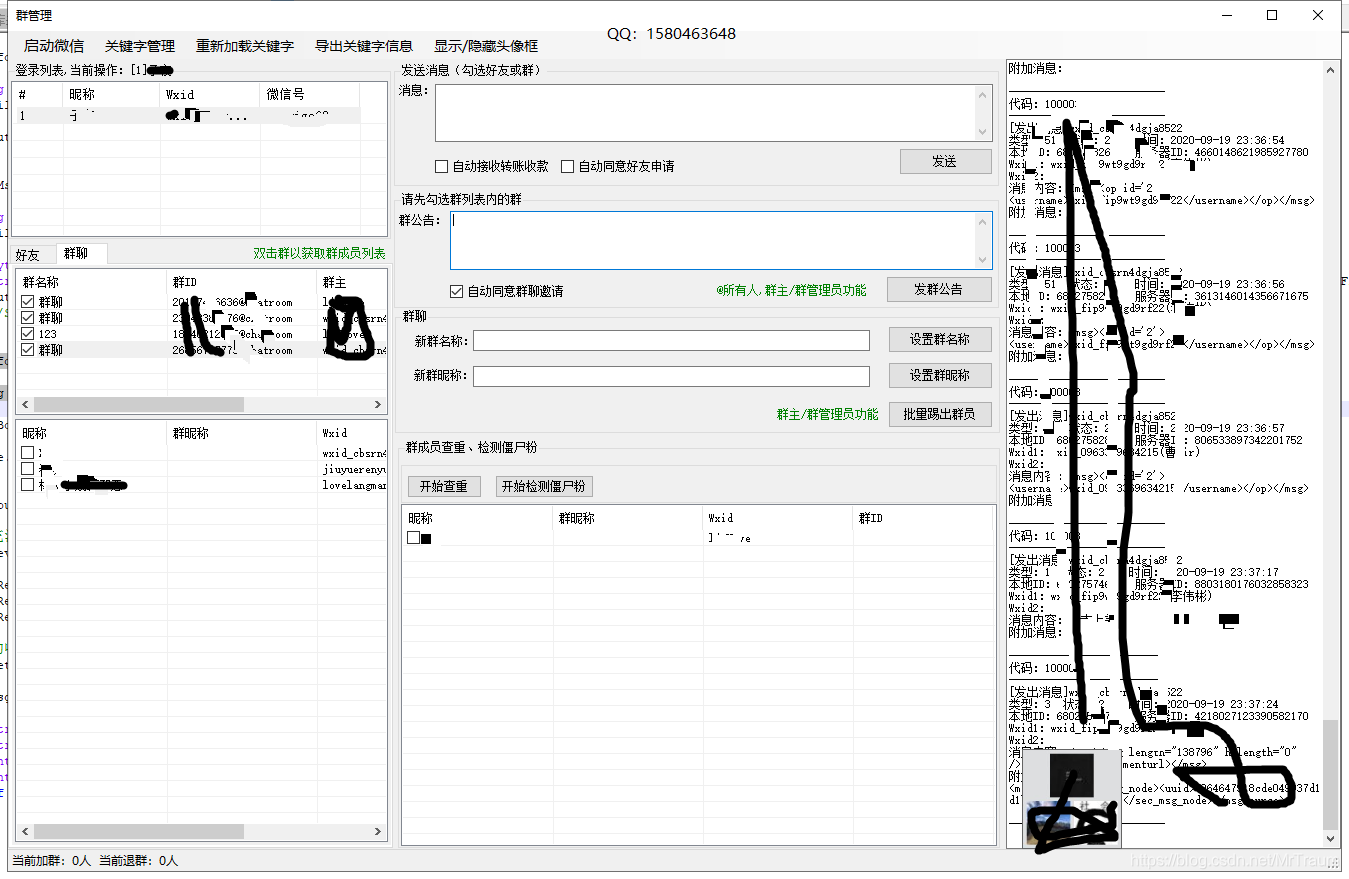Click the log panel scroll-up arrow

coord(1329,70)
